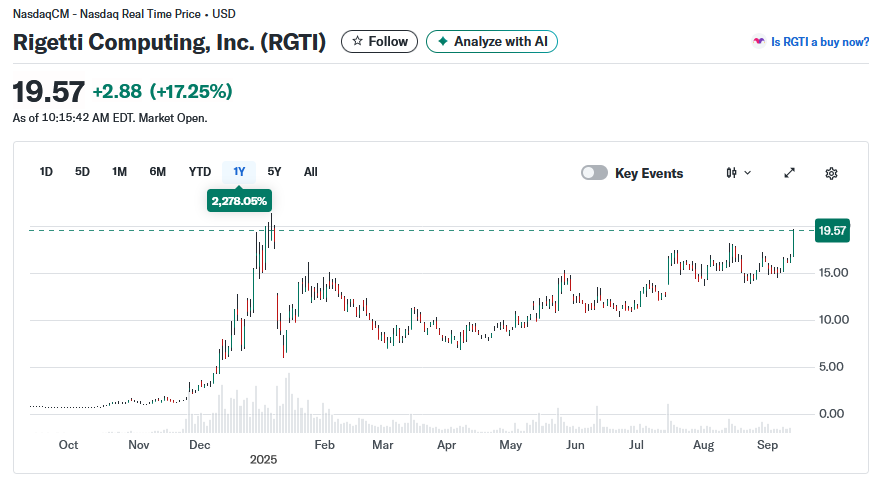The height and width of the screenshot is (480, 880).
Task: Open the 'Is RGTI a buy now?' link
Action: 819,42
